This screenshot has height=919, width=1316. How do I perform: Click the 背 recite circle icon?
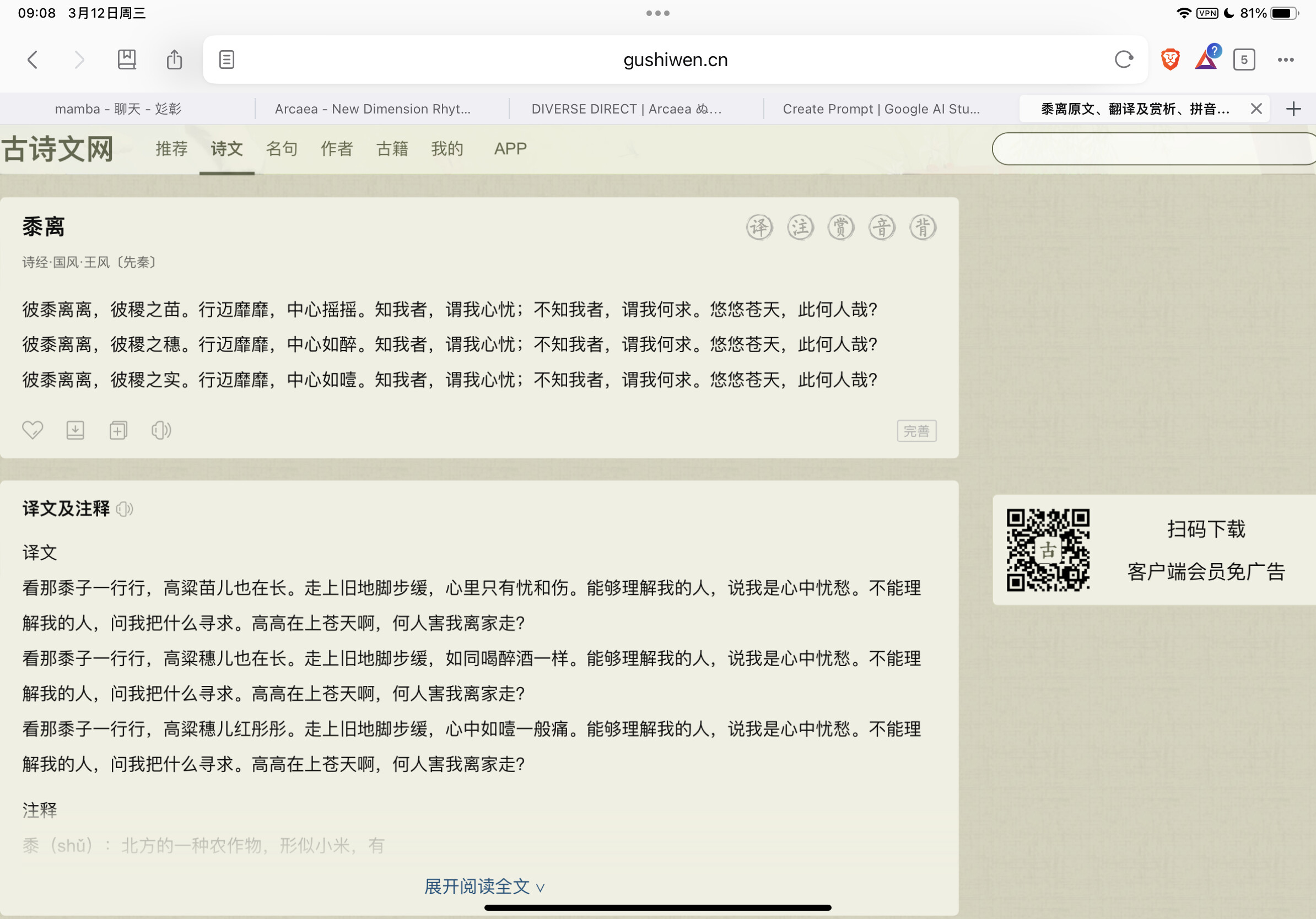923,228
